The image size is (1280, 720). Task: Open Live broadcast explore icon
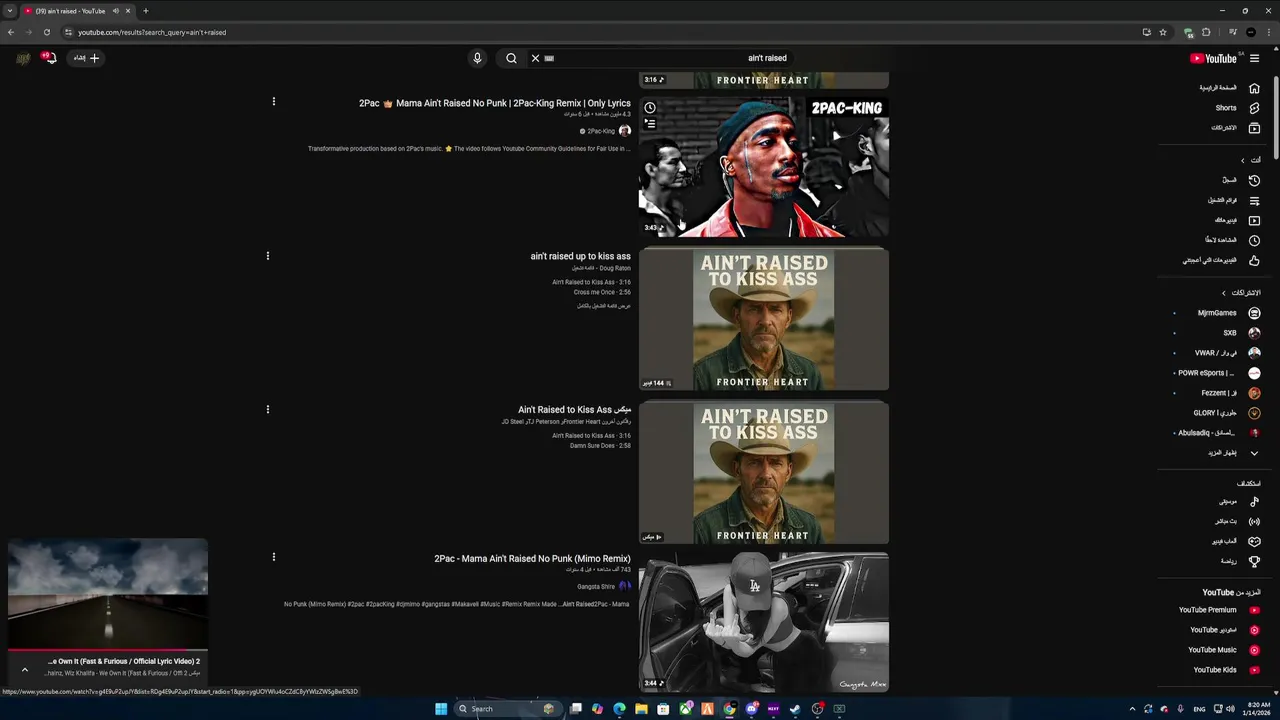(1254, 521)
